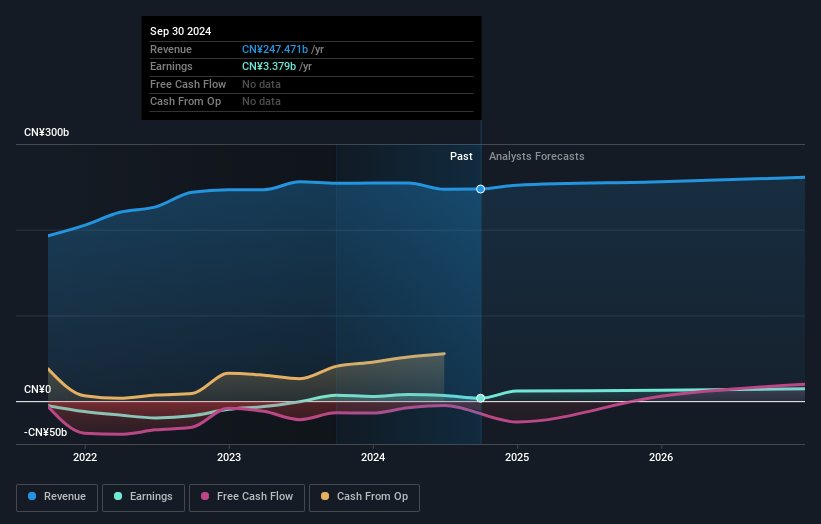Click the pink Free Cash Flow legend dot
The width and height of the screenshot is (821, 524).
[205, 496]
